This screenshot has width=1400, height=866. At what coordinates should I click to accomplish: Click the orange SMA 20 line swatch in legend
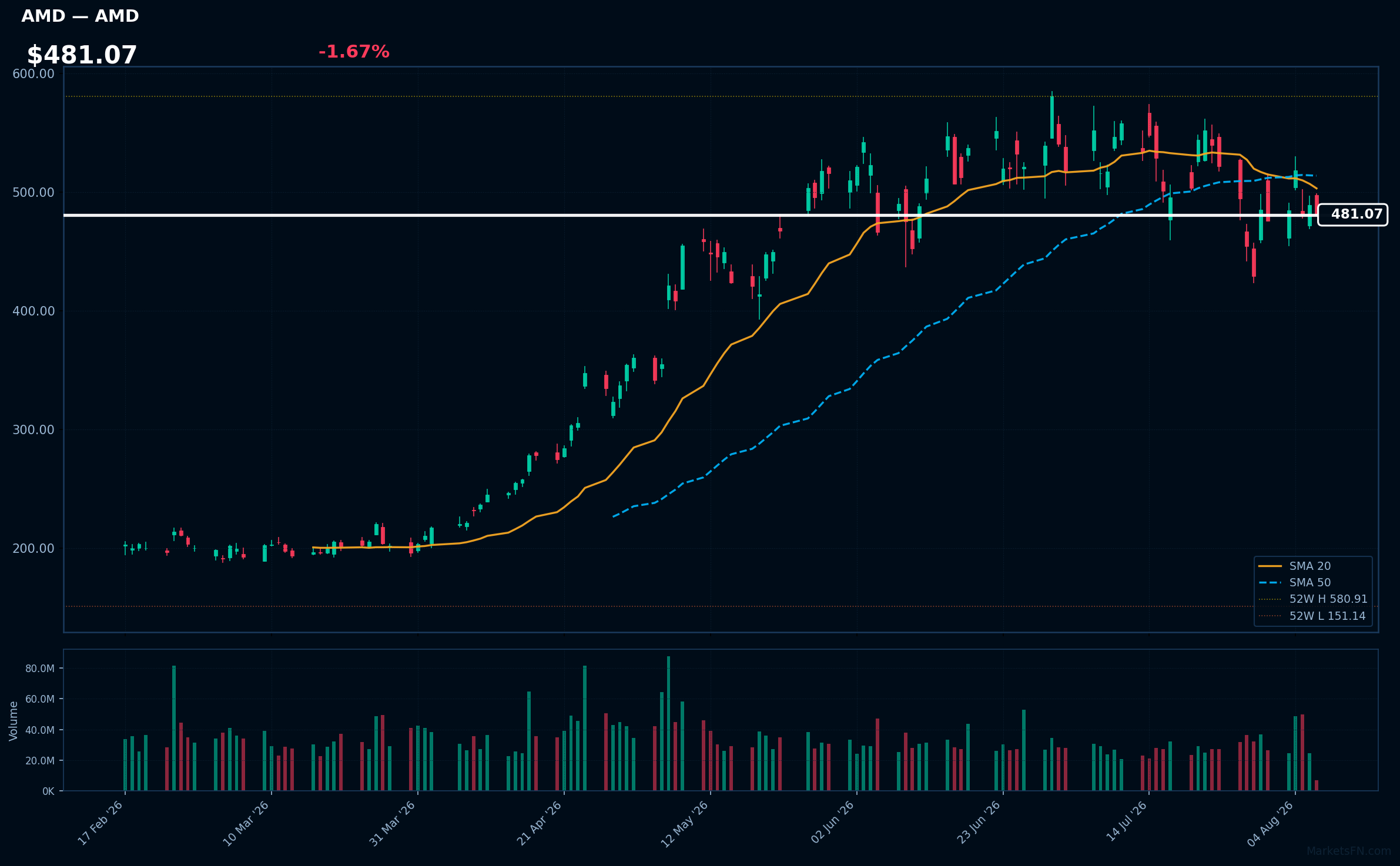point(1270,566)
